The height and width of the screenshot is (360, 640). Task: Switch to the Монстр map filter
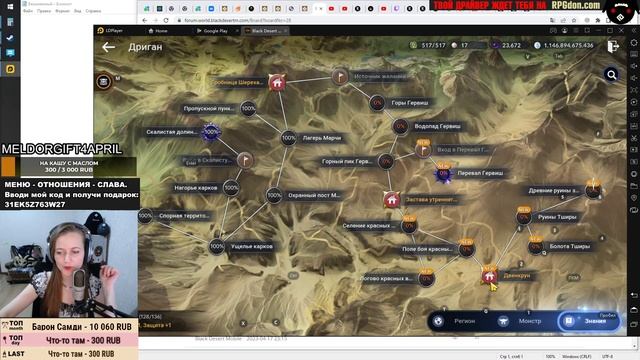pyautogui.click(x=521, y=321)
